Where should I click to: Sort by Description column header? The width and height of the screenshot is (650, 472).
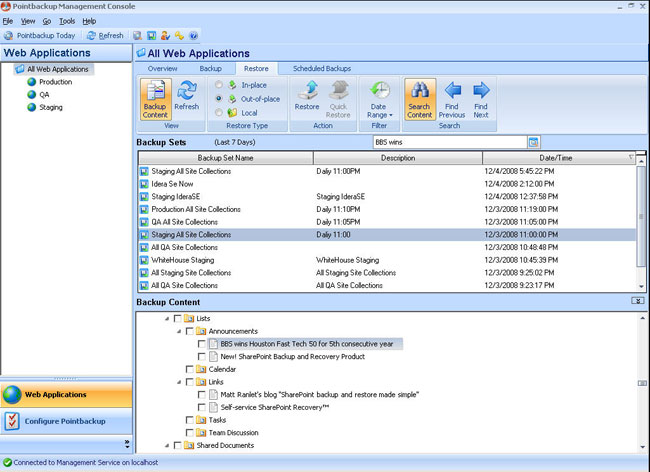(398, 158)
